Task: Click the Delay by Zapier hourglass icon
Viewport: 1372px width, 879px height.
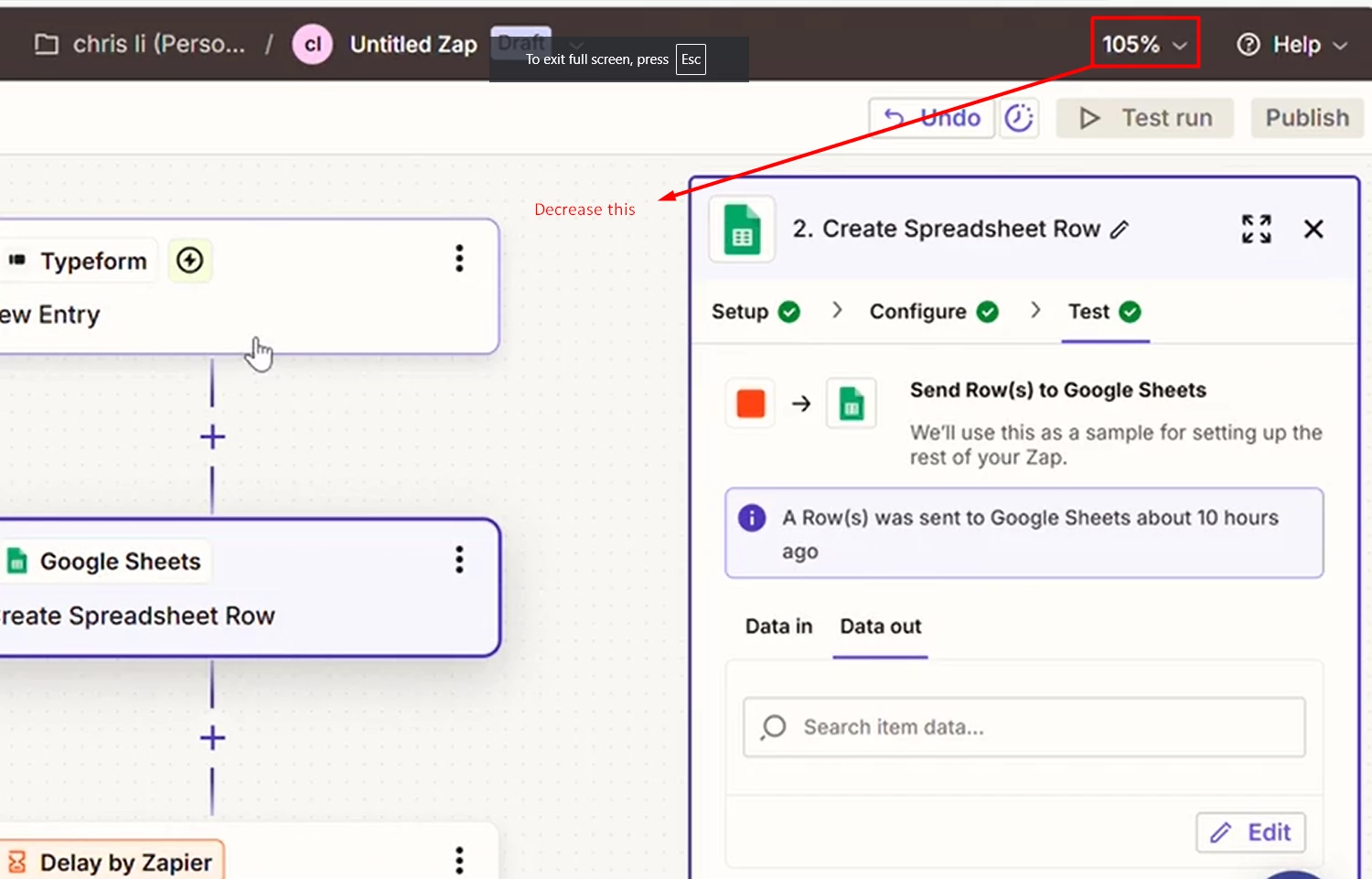Action: pos(17,863)
